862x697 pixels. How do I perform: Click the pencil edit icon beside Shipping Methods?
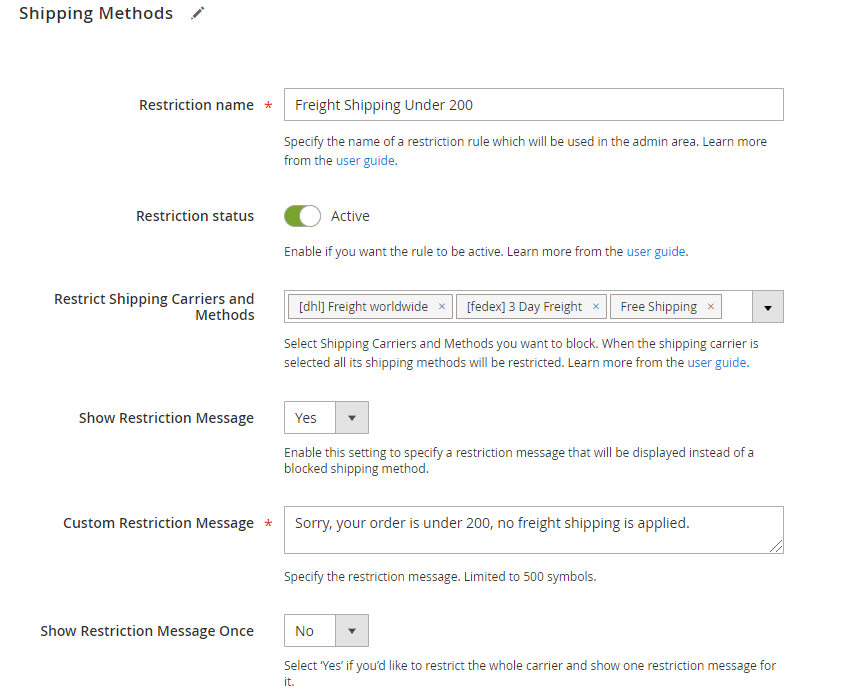[197, 13]
